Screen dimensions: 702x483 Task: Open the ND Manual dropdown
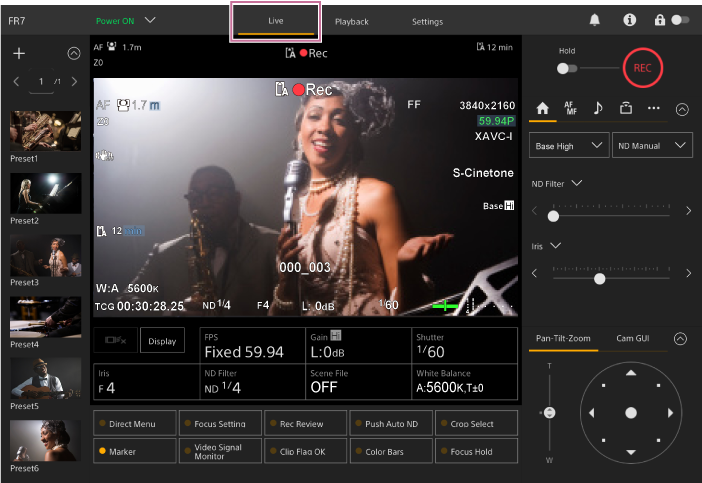pyautogui.click(x=652, y=146)
